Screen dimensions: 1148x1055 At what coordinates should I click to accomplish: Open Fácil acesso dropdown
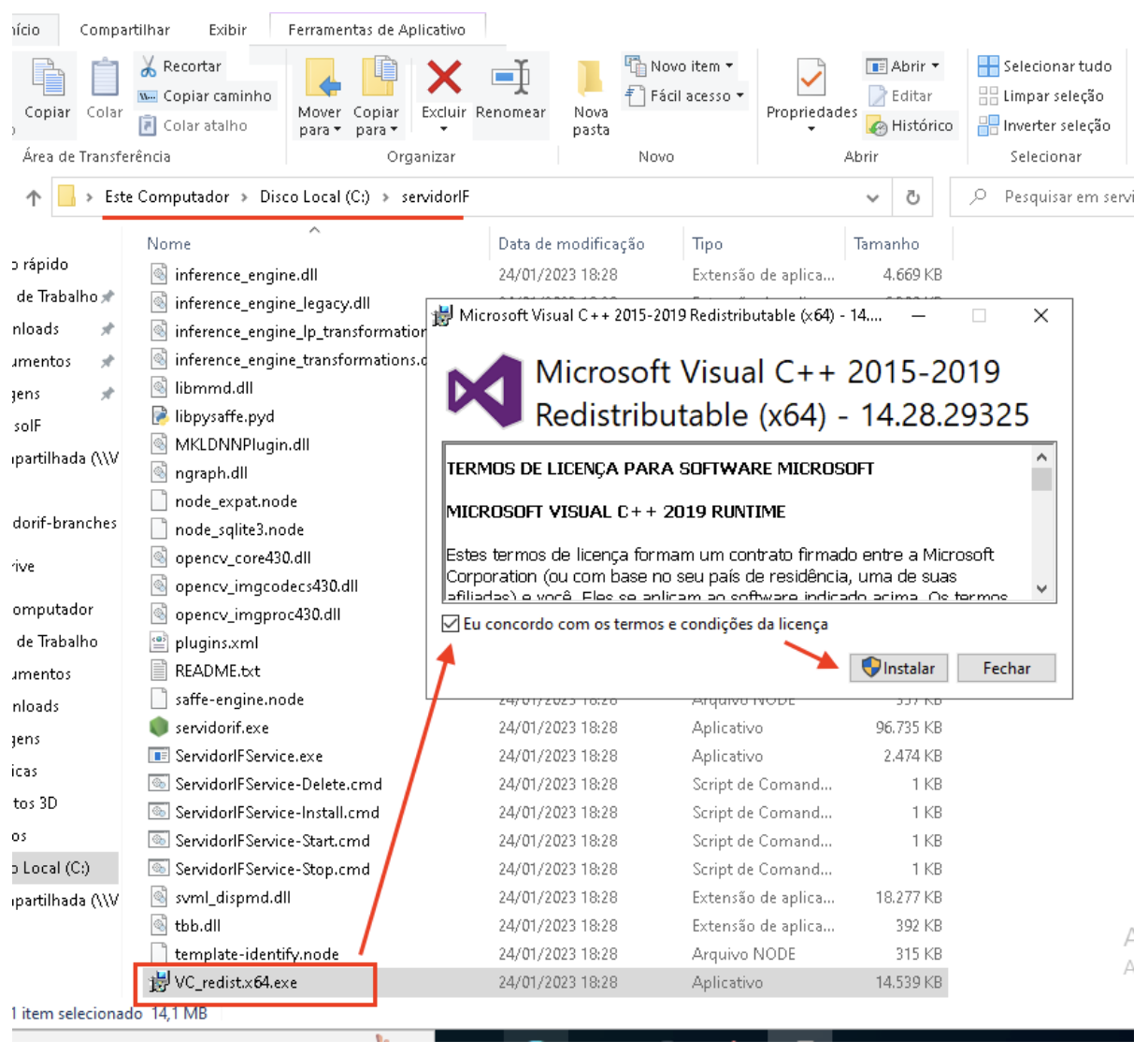[x=685, y=96]
